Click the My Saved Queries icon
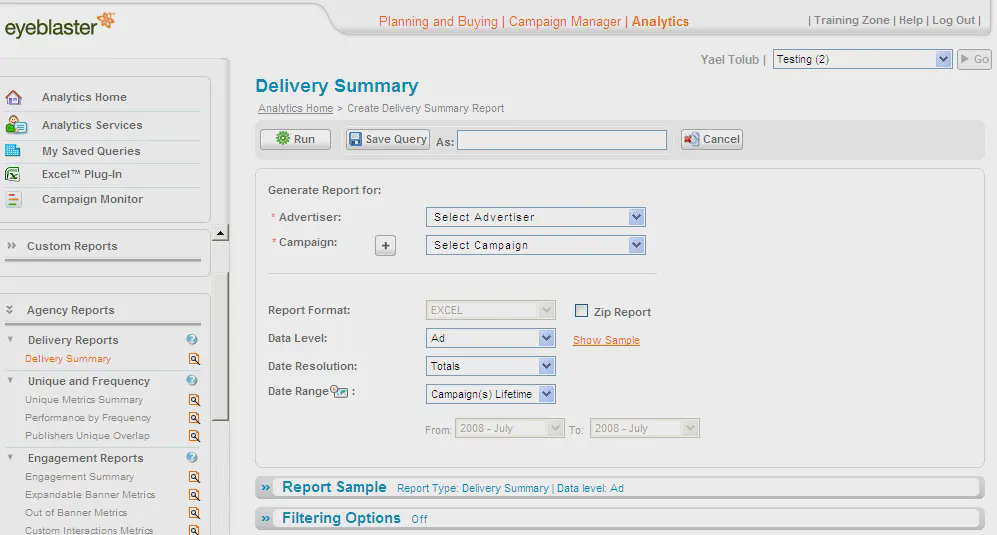Screen dimensions: 997x535 pyautogui.click(x=13, y=151)
